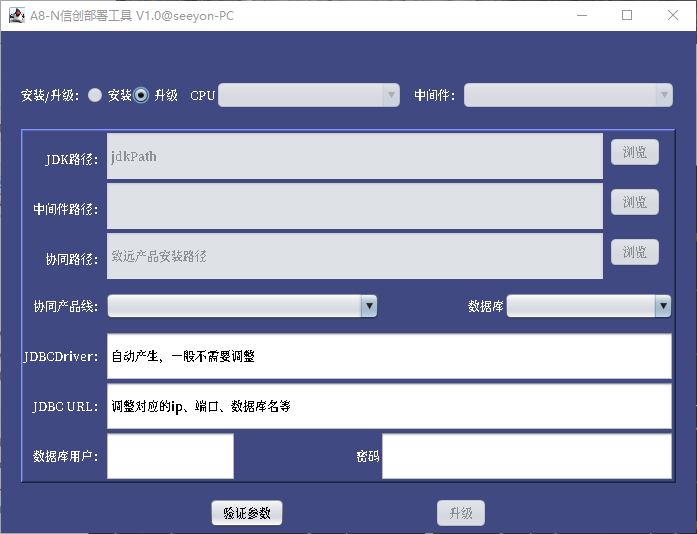The height and width of the screenshot is (534, 697).
Task: Click the JDBCDriver: label
Action: 60,357
